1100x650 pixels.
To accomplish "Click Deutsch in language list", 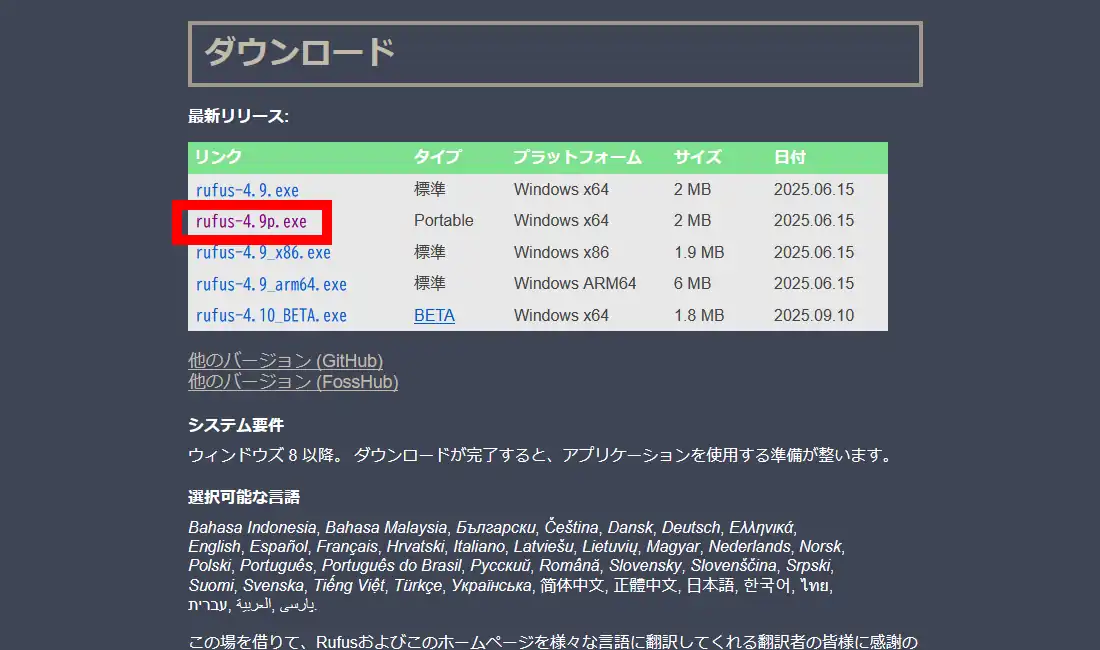I will tap(690, 527).
